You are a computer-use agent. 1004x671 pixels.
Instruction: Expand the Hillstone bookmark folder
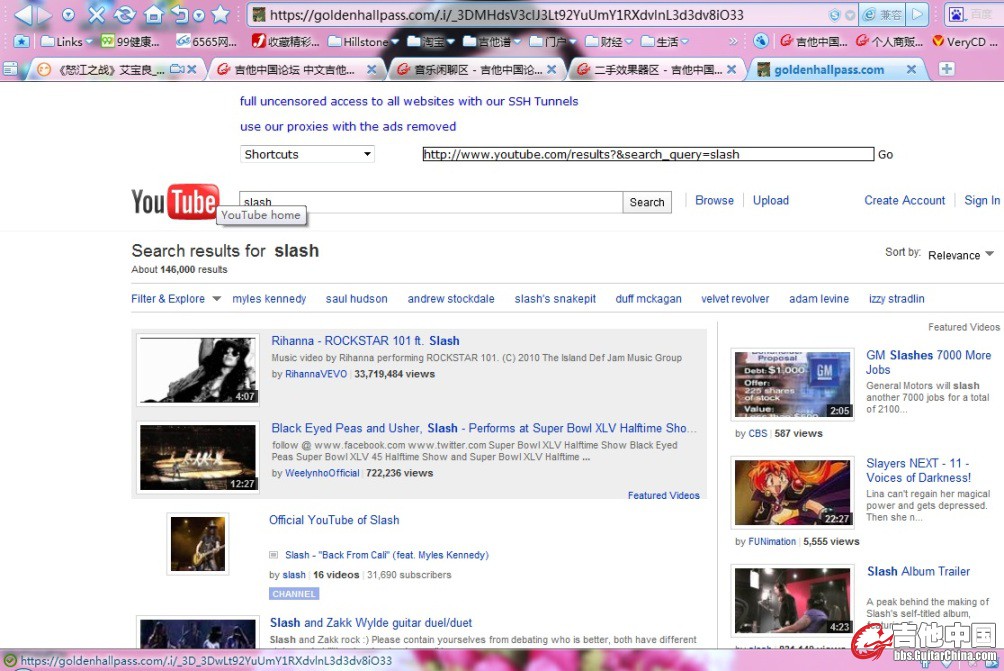pos(363,42)
